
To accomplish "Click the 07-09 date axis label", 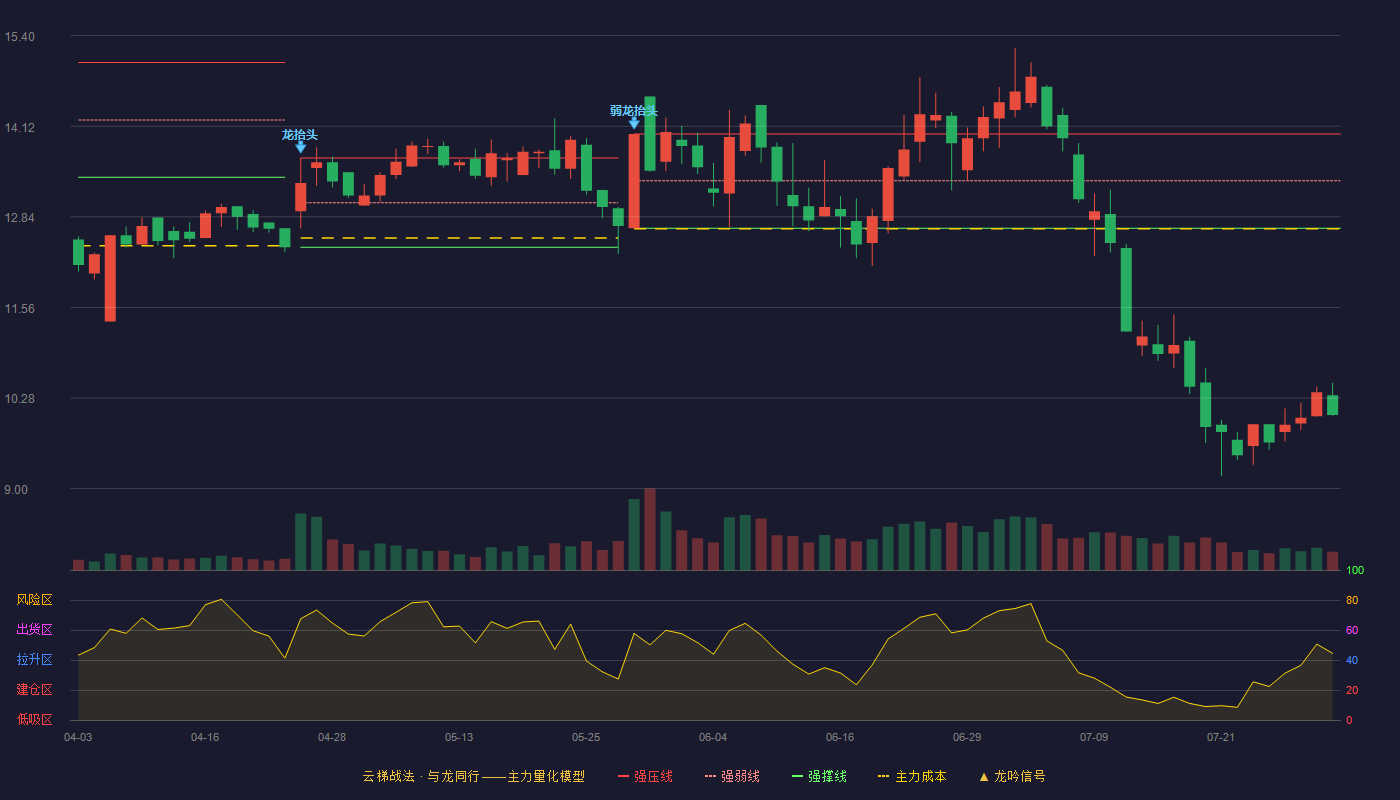I will coord(1094,737).
